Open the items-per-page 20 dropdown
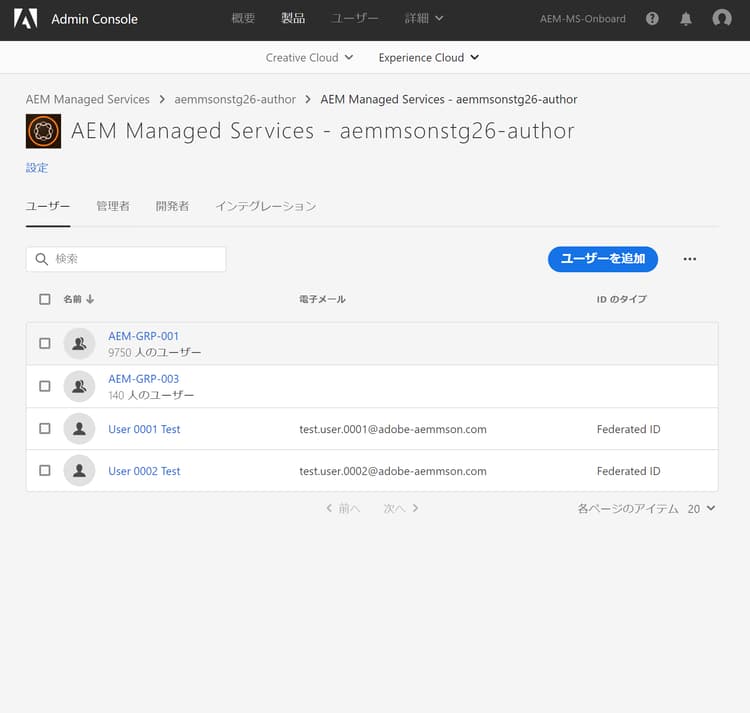Viewport: 750px width, 713px height. pyautogui.click(x=701, y=508)
